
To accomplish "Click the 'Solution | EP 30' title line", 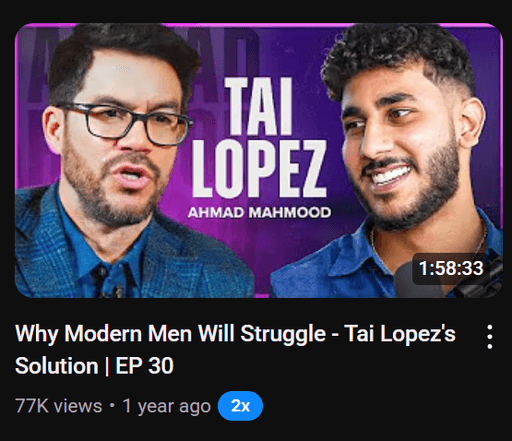I will (x=94, y=366).
